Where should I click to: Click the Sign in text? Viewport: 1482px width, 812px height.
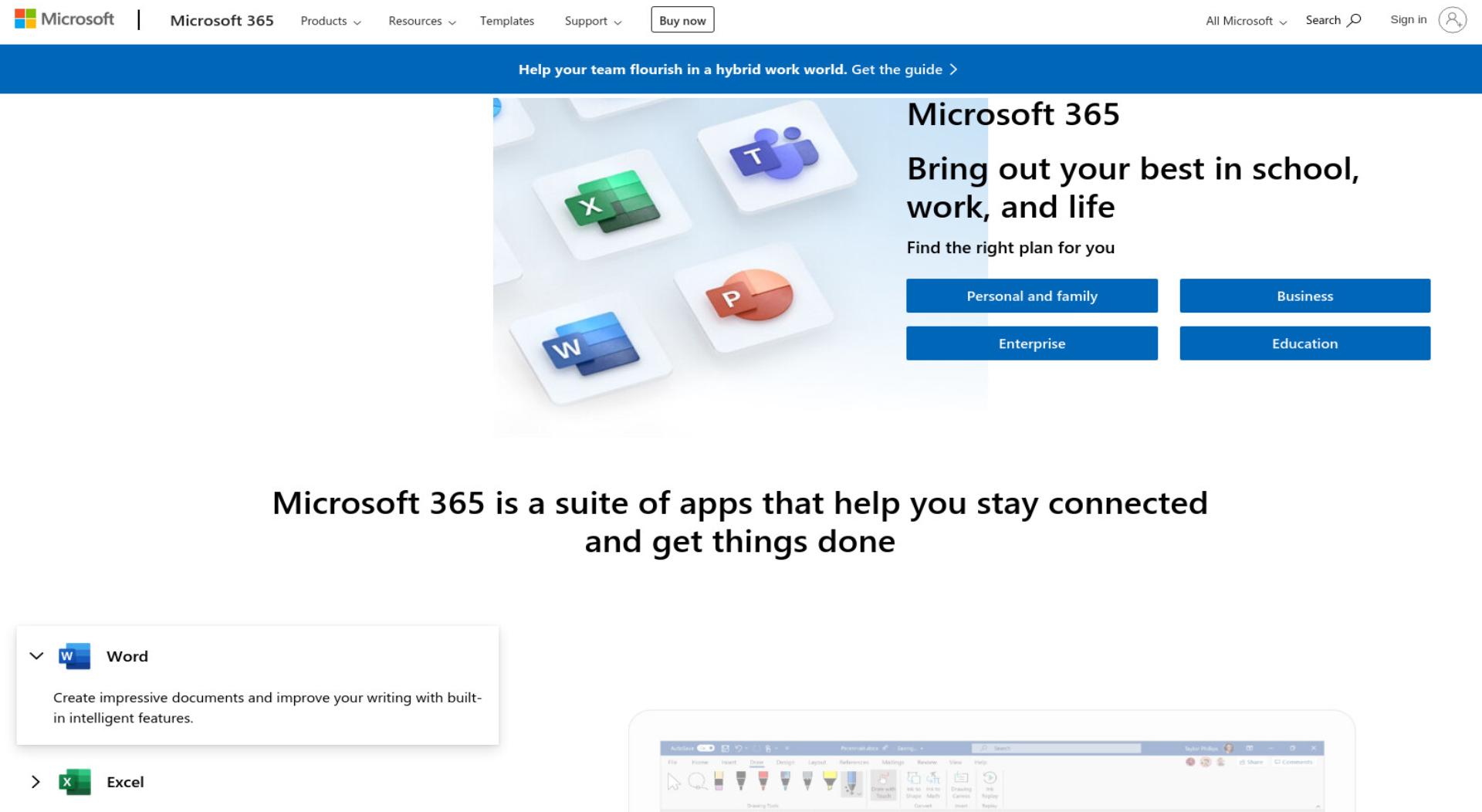click(1408, 19)
